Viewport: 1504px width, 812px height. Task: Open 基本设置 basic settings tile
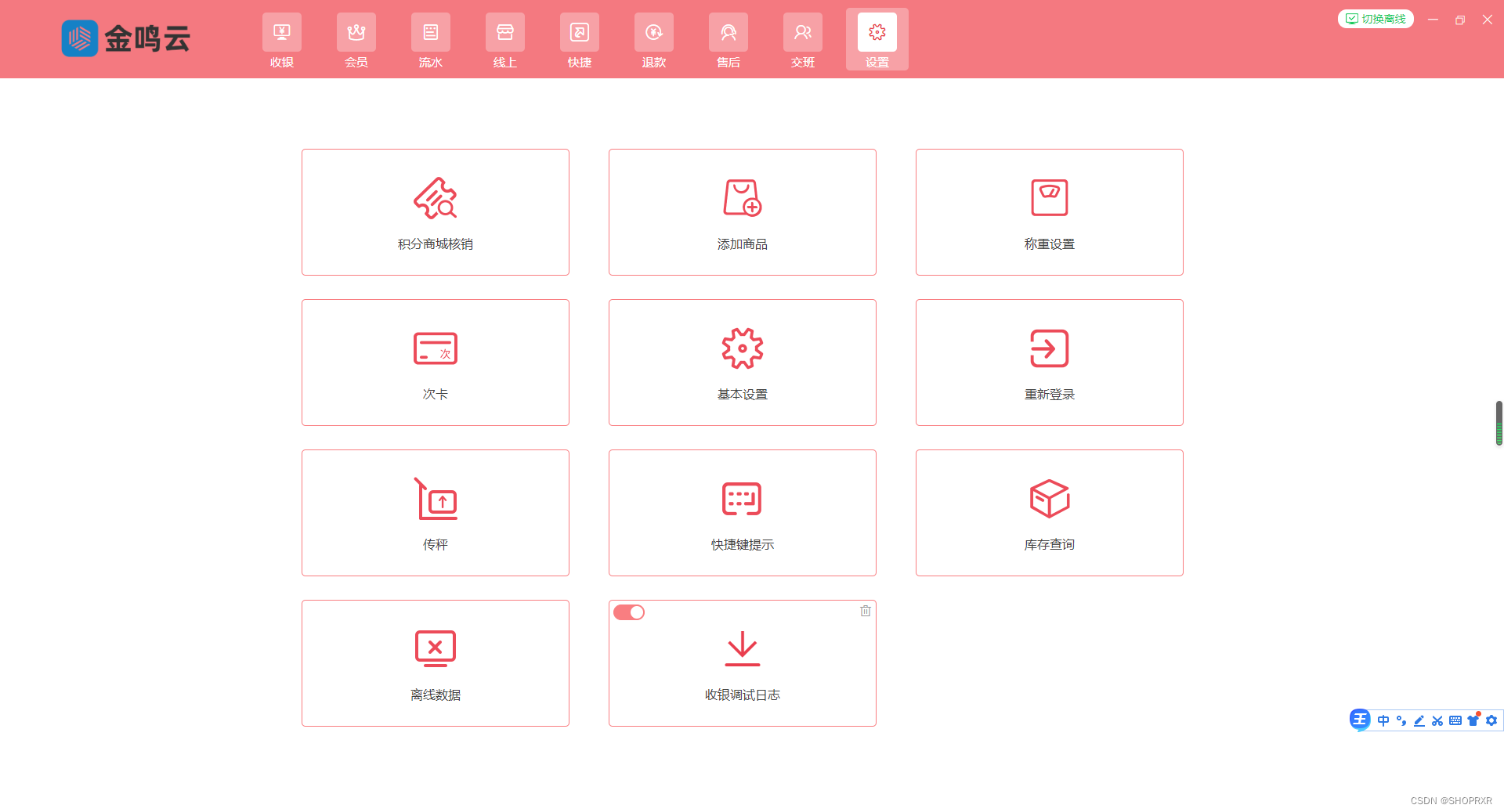pyautogui.click(x=743, y=363)
